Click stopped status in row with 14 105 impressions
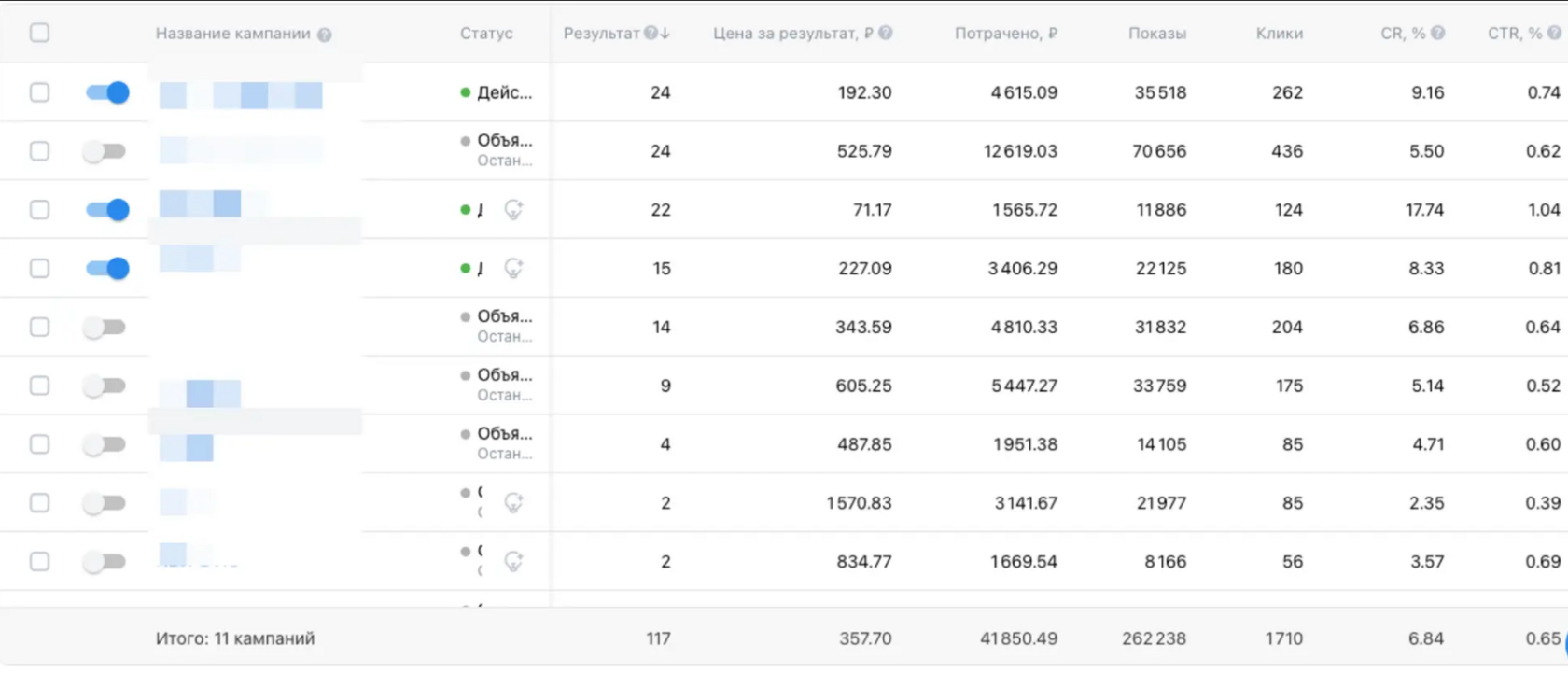This screenshot has width=1568, height=673. coord(497,443)
